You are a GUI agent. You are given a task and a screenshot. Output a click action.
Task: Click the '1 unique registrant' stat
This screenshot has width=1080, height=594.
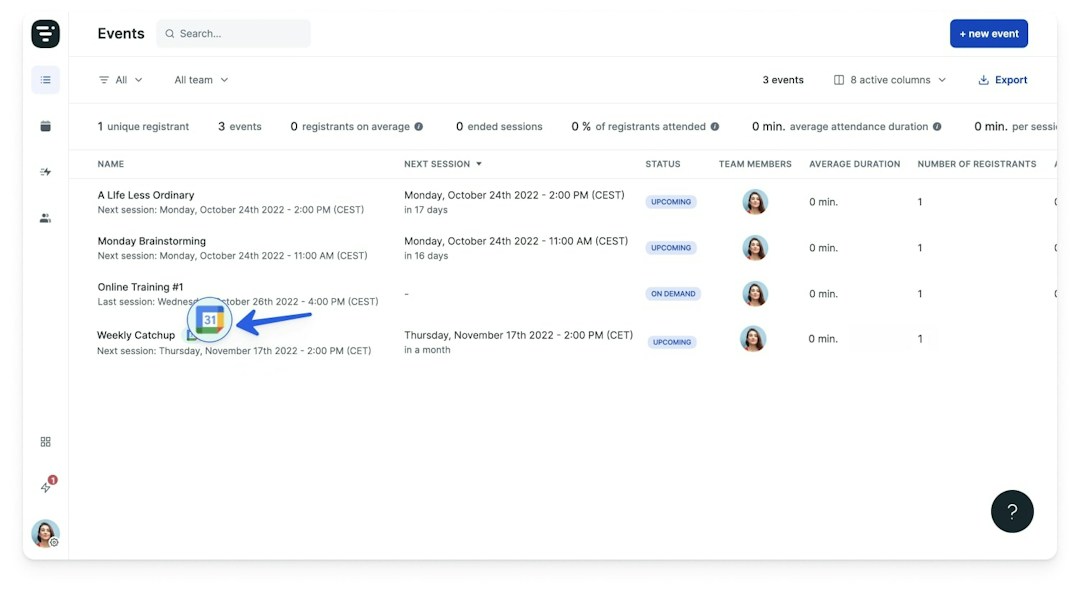(x=143, y=127)
